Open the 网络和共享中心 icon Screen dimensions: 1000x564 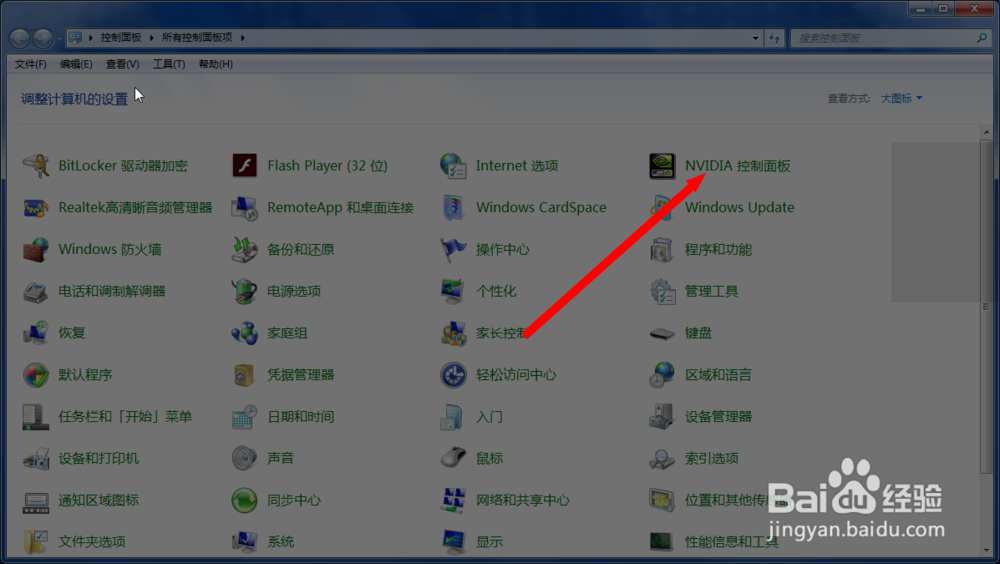click(453, 500)
